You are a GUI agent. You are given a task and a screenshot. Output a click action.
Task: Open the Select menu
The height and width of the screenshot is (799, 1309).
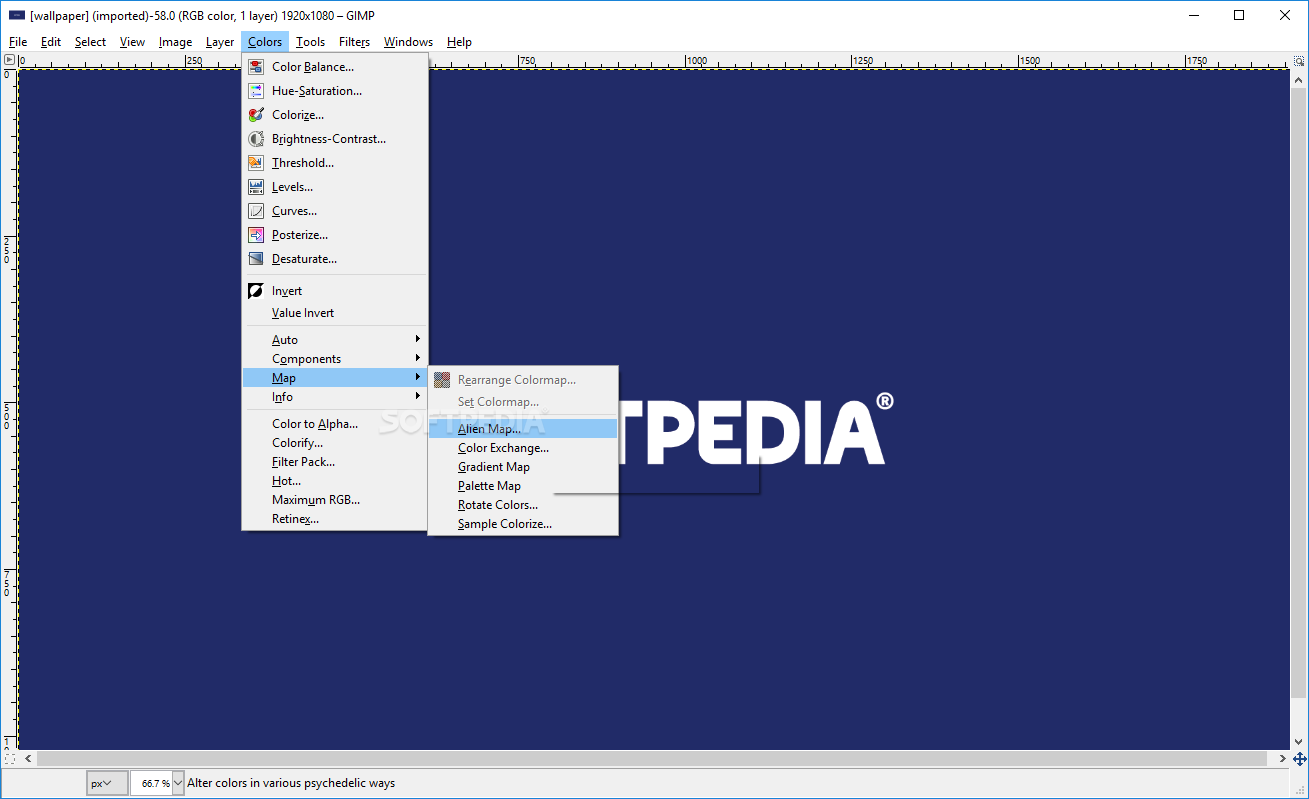90,42
